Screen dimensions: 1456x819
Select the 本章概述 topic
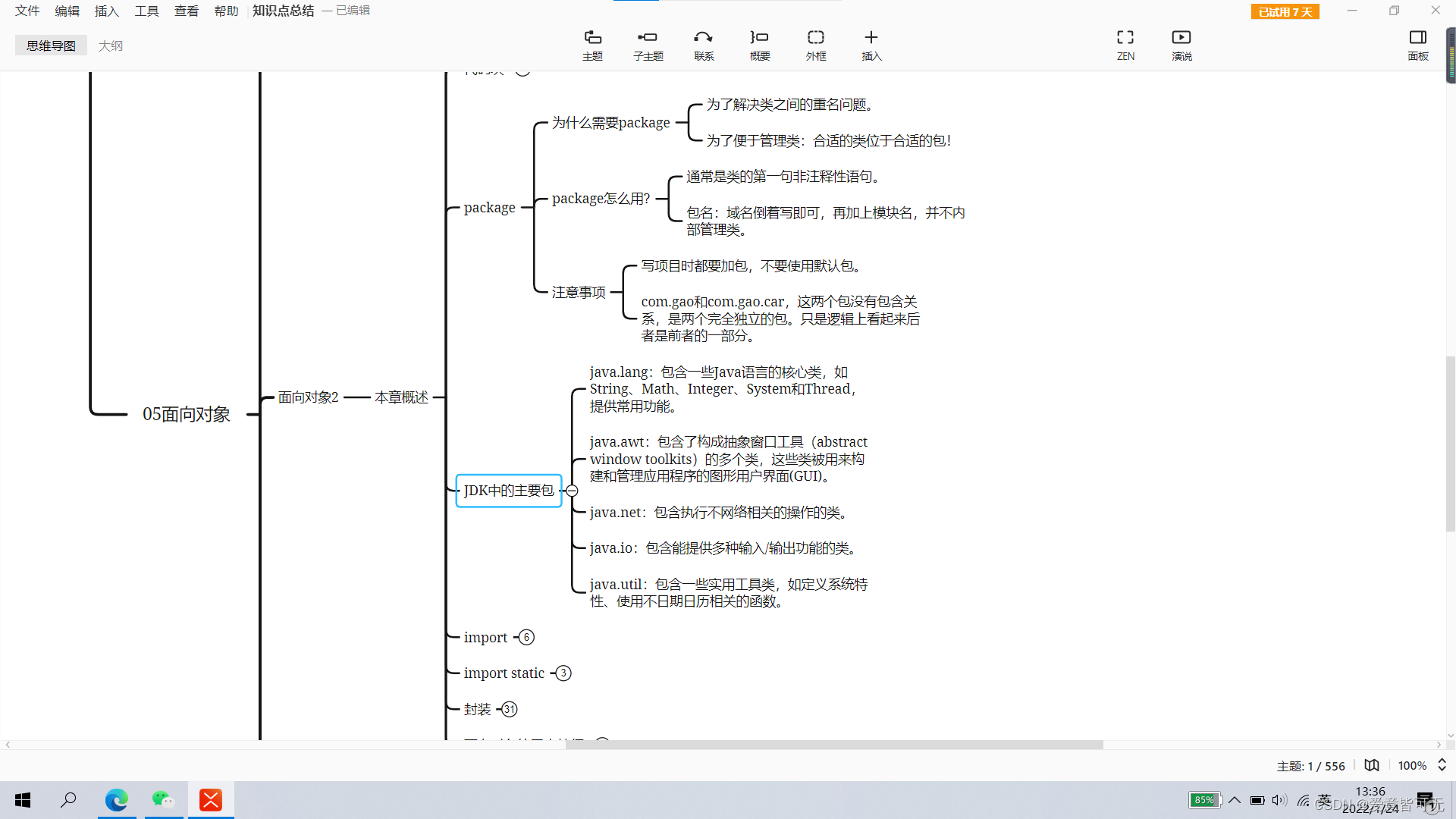(402, 397)
